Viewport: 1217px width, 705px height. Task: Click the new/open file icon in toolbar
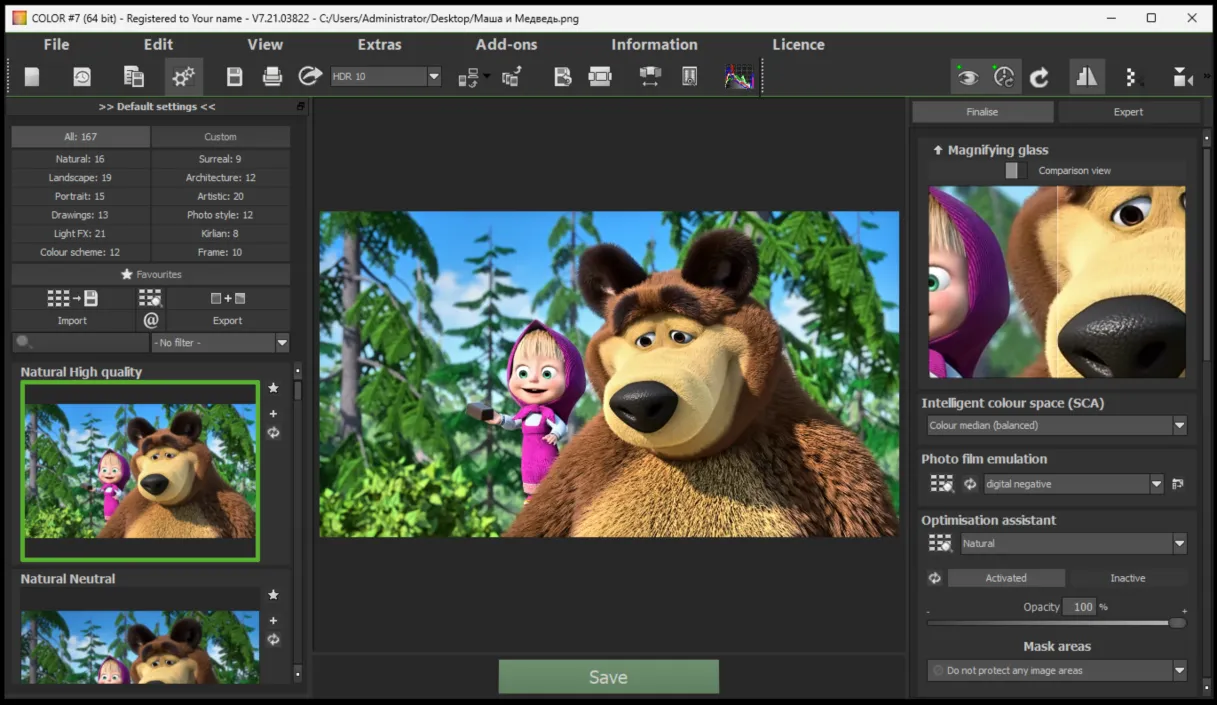[x=32, y=77]
